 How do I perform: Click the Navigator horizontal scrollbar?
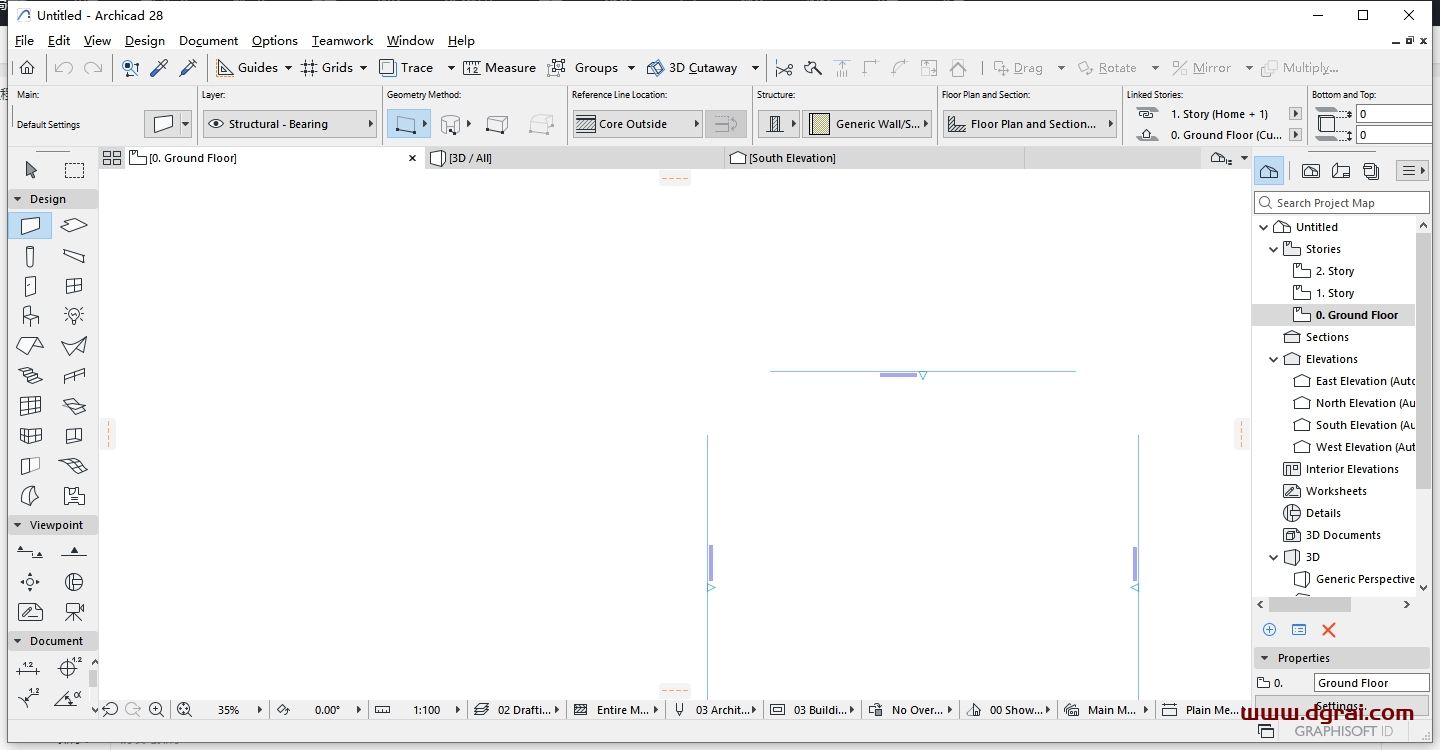click(1310, 605)
